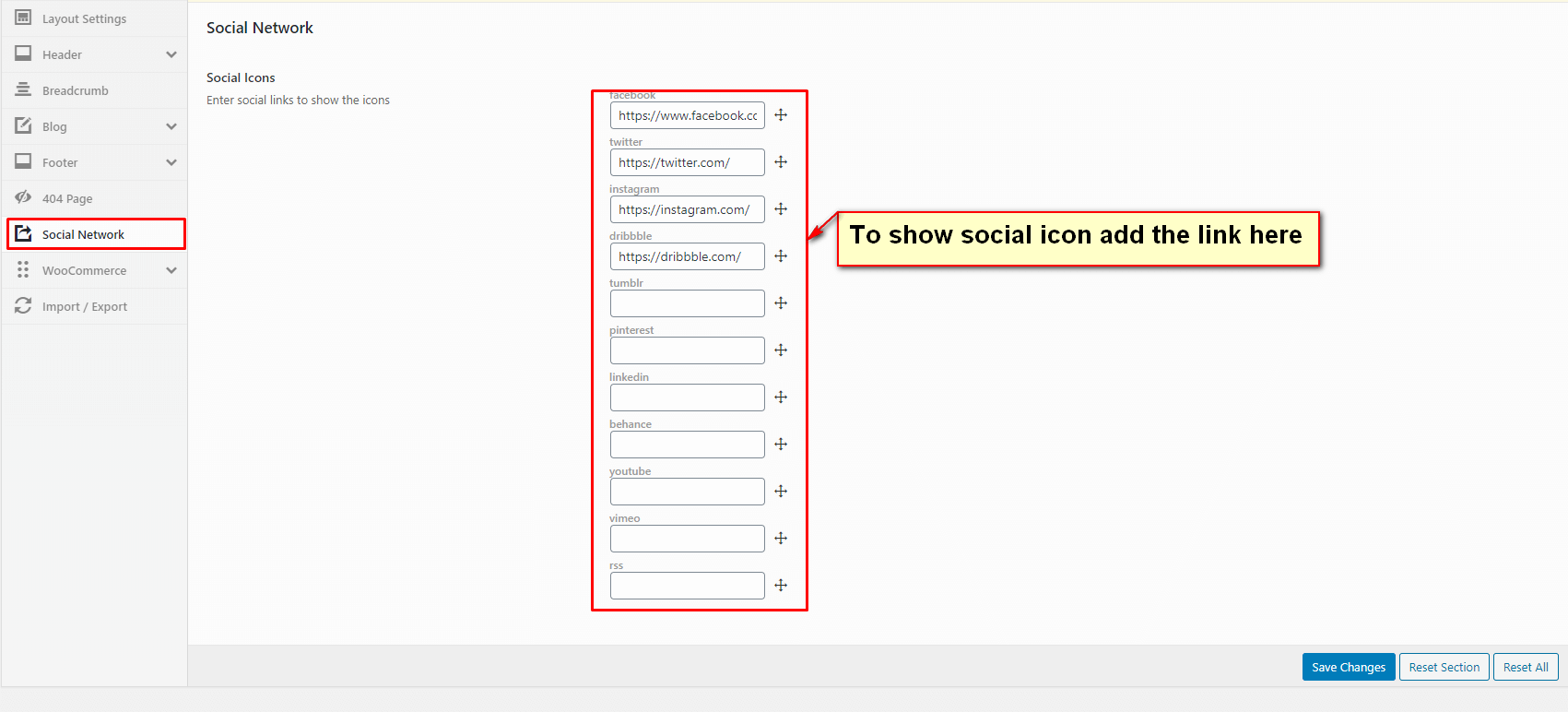
Task: Open the WooCommerce section label
Action: [x=84, y=270]
